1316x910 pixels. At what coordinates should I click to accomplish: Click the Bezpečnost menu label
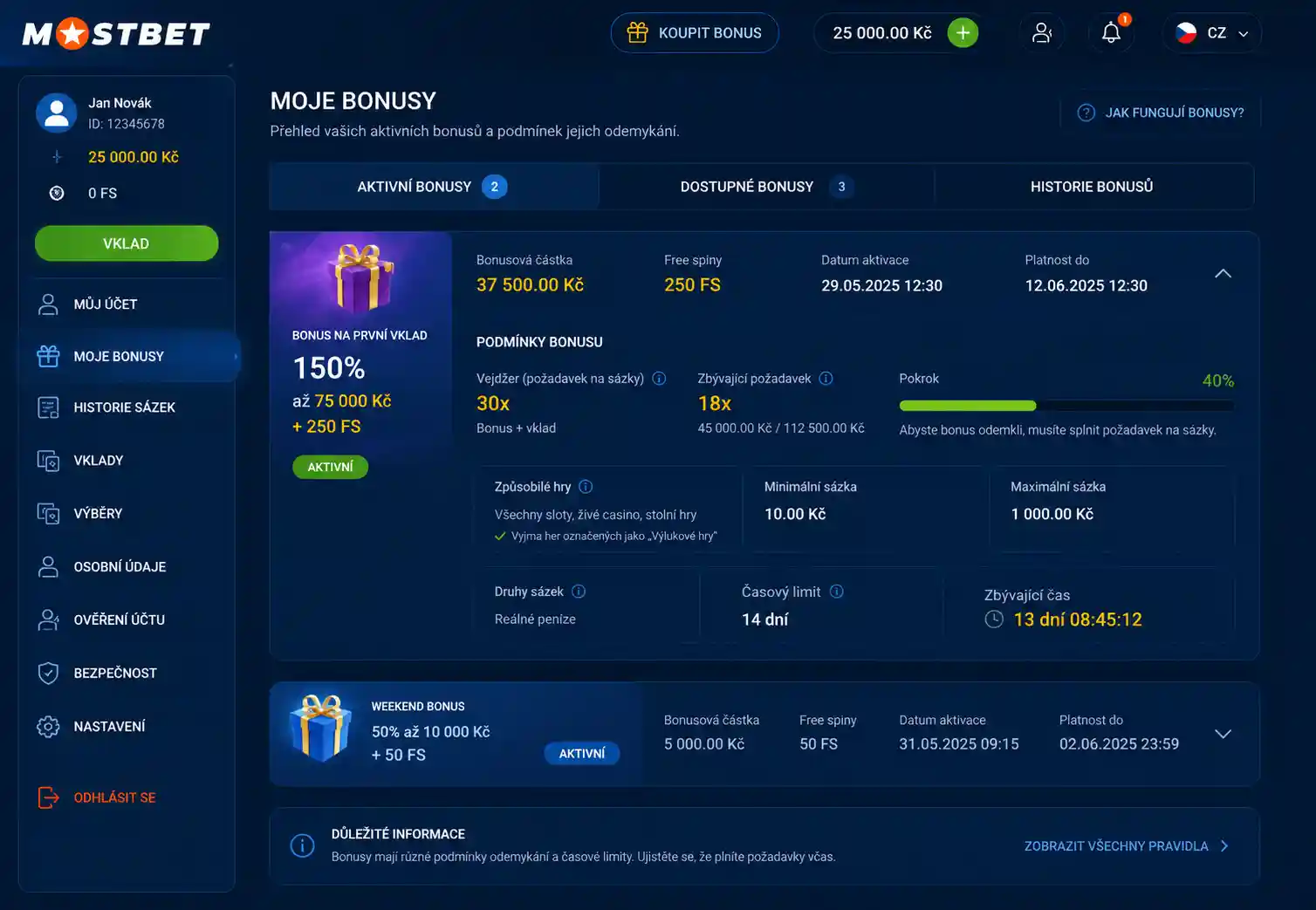115,674
